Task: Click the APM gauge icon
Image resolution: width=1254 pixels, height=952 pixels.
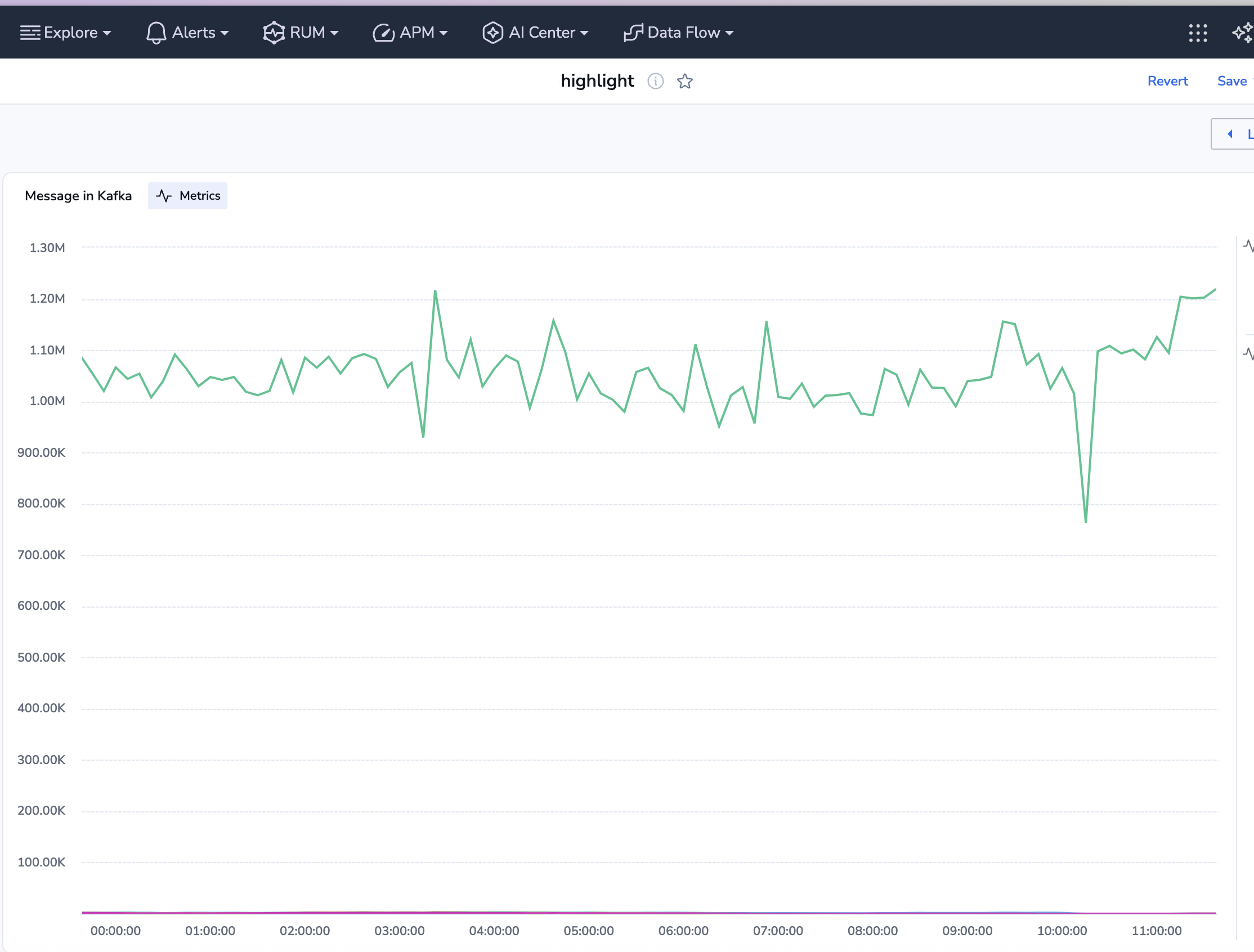Action: pyautogui.click(x=383, y=33)
